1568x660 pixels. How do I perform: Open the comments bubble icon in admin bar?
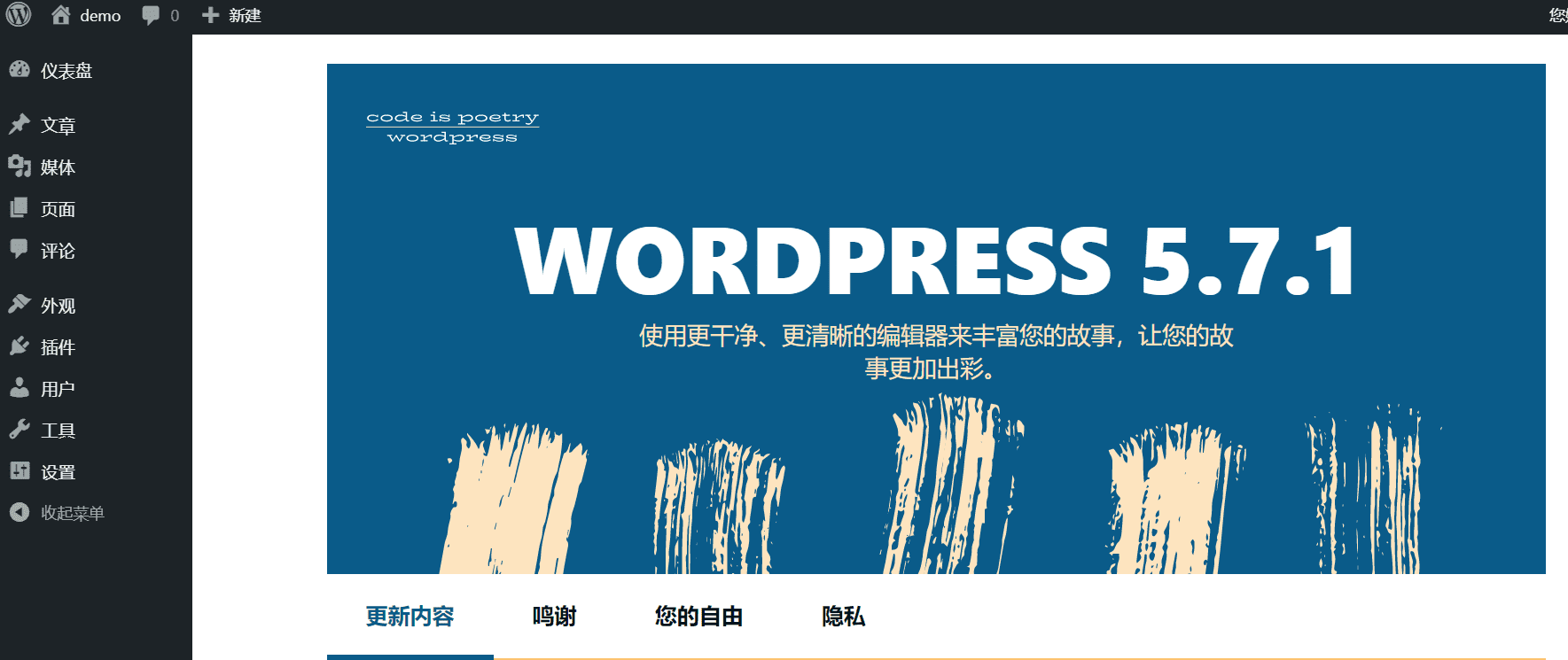[151, 16]
